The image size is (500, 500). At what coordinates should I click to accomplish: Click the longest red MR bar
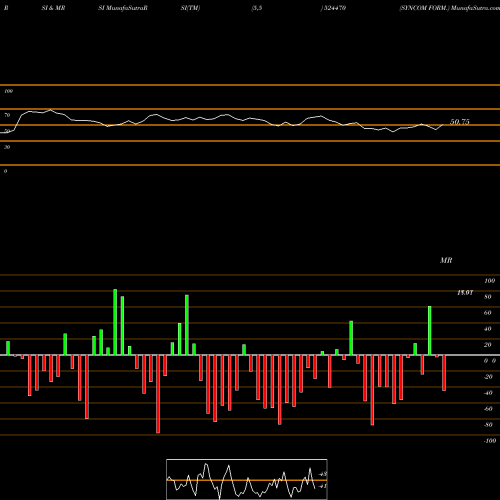coord(158,394)
